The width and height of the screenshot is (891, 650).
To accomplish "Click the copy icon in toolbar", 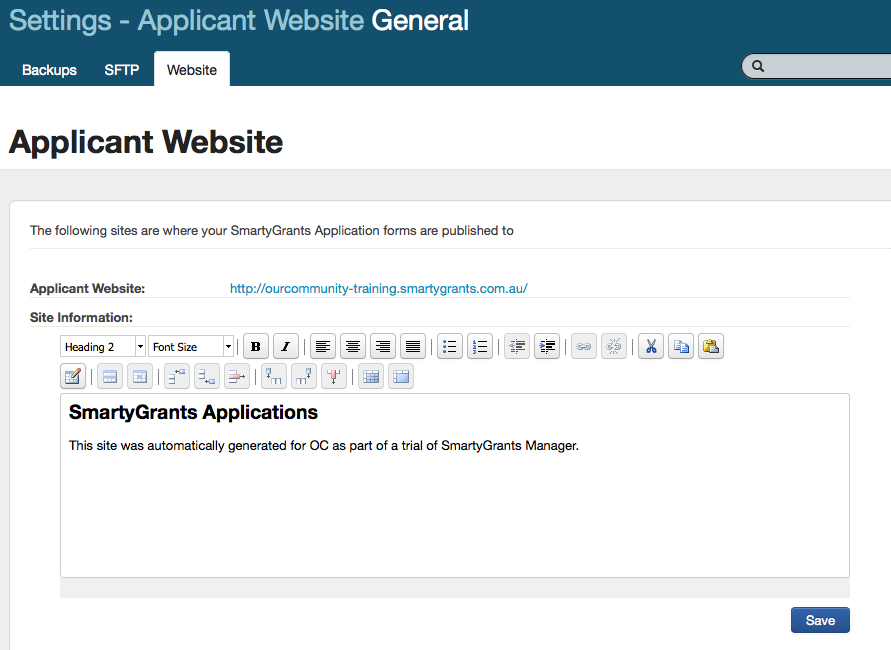I will click(x=681, y=347).
